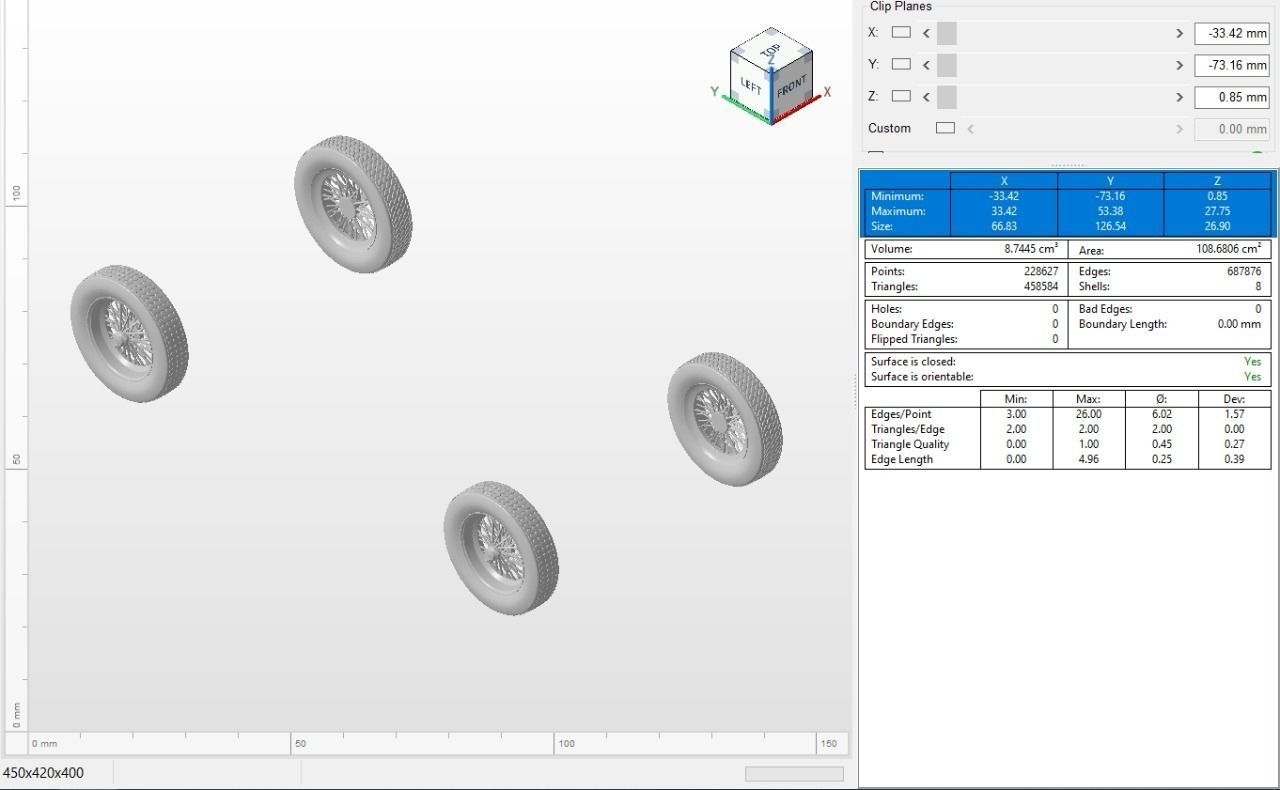Select the TOP face of view cube
The height and width of the screenshot is (790, 1280).
770,50
